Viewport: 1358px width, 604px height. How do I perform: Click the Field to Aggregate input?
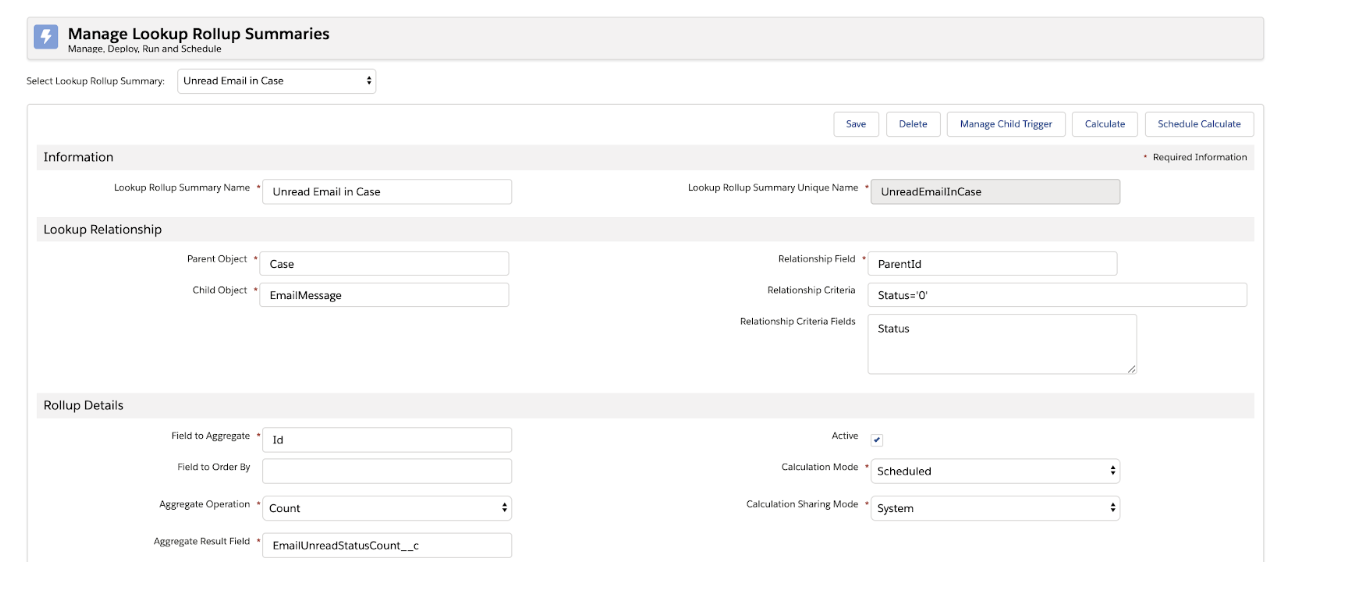(387, 440)
